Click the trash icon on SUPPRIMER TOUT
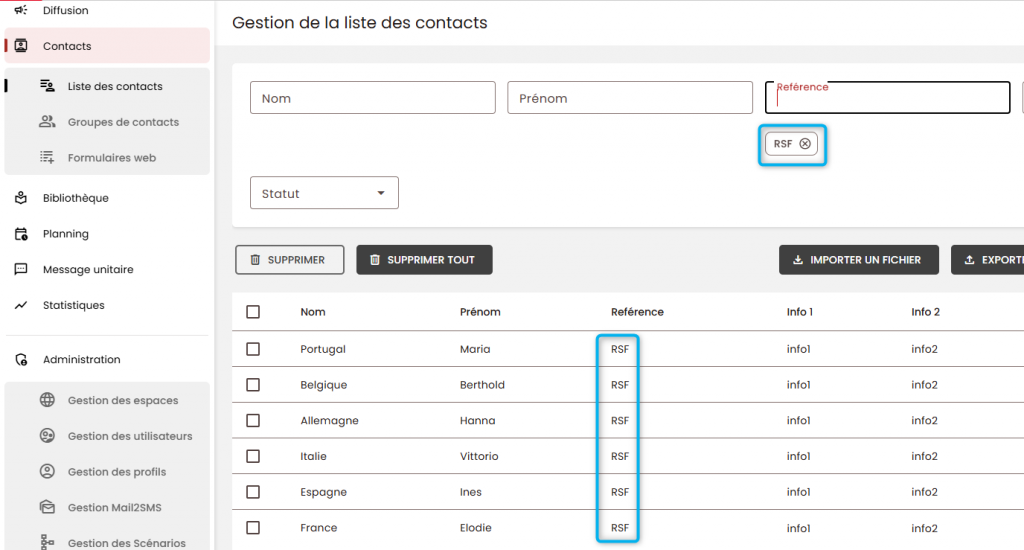 tap(375, 260)
